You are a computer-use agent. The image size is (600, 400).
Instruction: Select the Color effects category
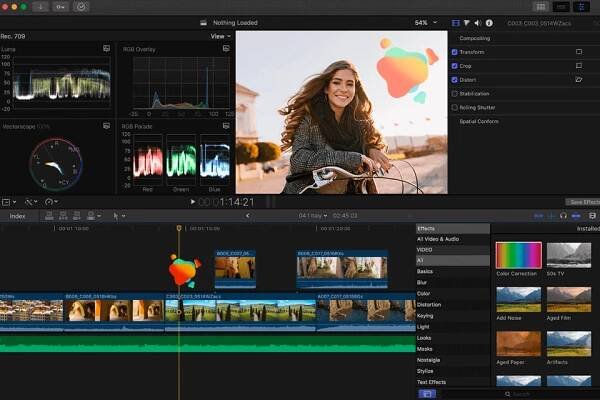pyautogui.click(x=453, y=294)
